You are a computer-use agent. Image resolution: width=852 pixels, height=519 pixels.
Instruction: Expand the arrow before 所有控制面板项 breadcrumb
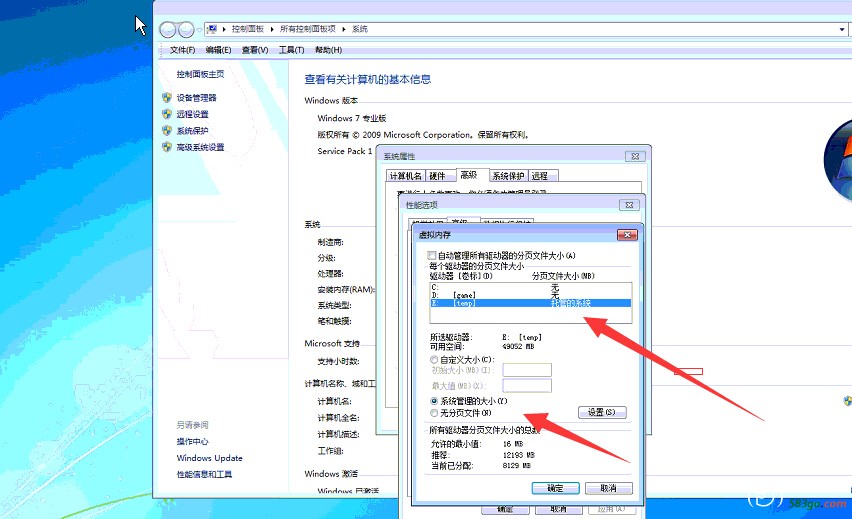pyautogui.click(x=272, y=29)
